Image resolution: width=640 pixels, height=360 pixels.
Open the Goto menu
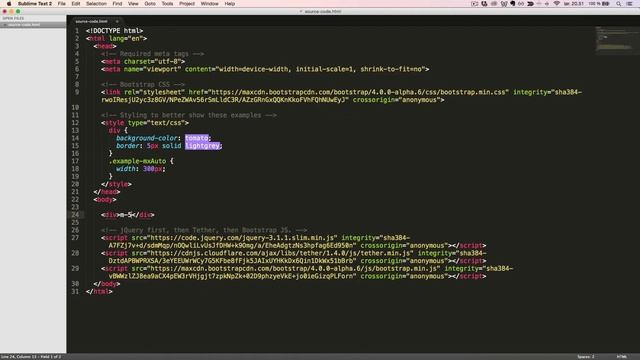[150, 4]
